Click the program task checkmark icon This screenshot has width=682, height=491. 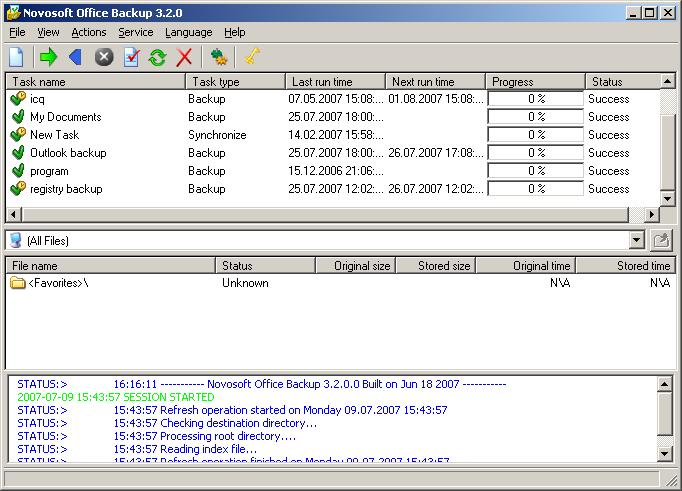(18, 170)
